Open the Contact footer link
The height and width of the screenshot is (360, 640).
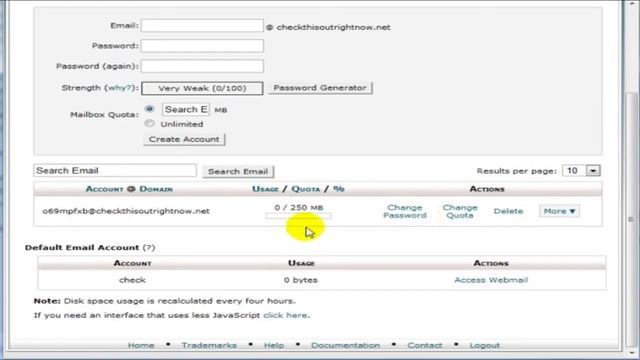[424, 345]
